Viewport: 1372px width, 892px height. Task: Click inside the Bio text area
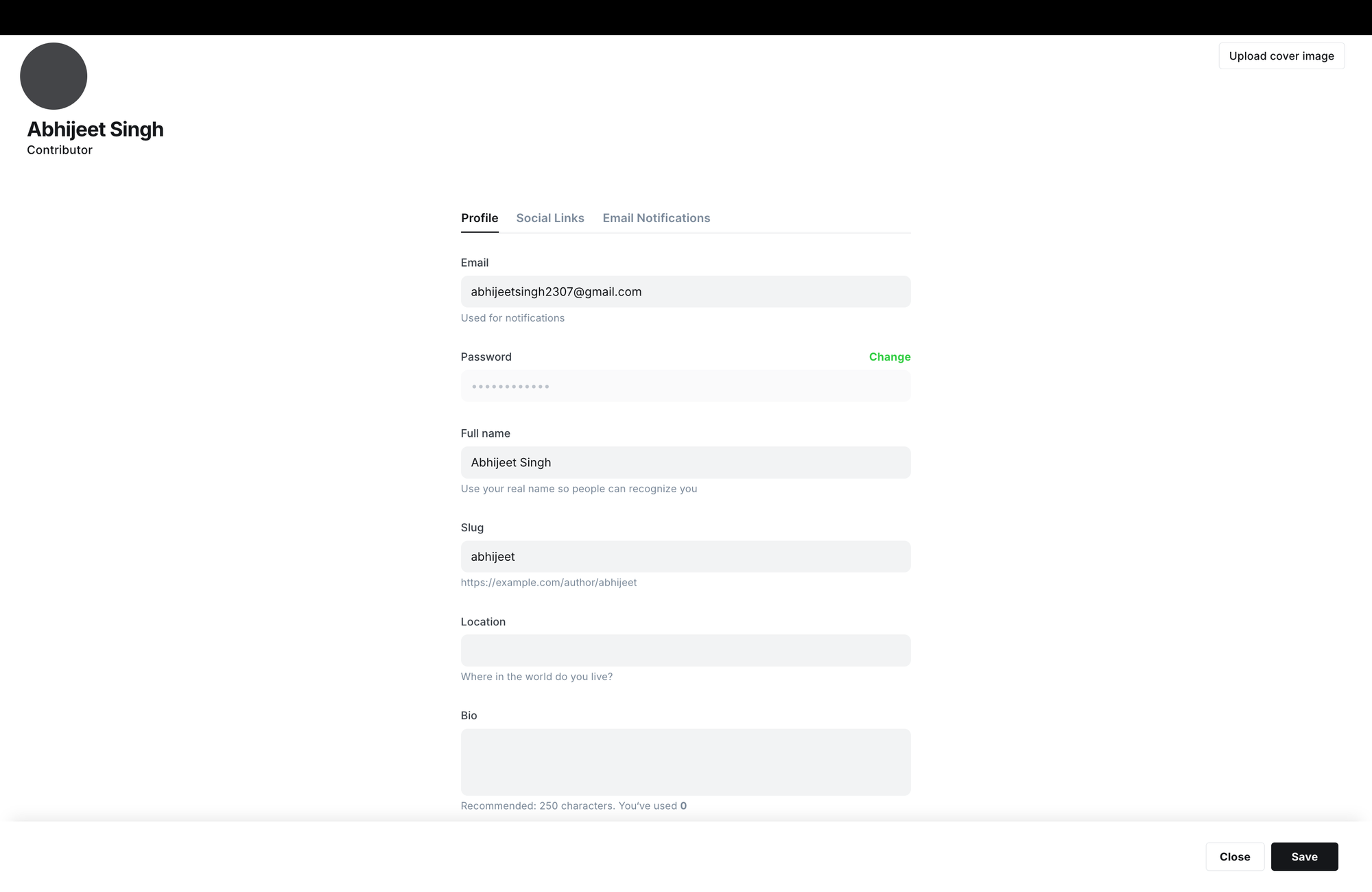pyautogui.click(x=685, y=762)
